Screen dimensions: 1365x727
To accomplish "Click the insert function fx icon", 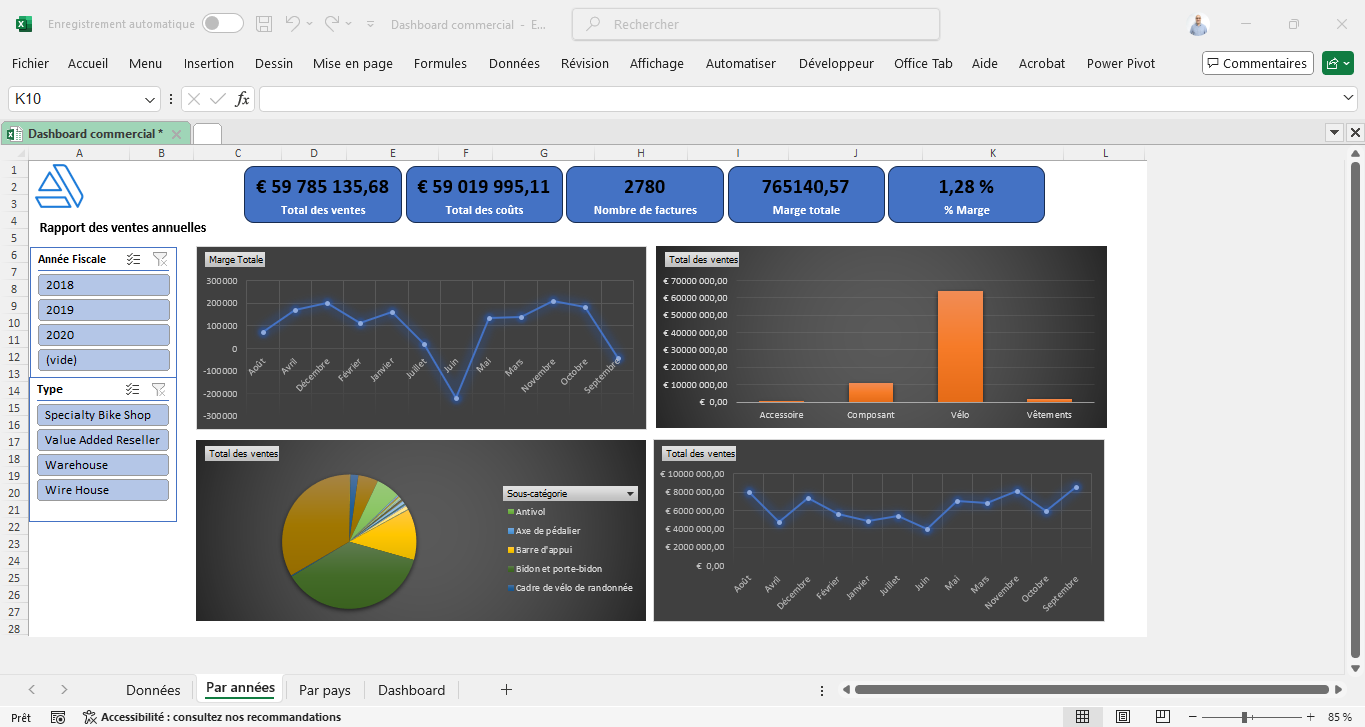I will 242,99.
